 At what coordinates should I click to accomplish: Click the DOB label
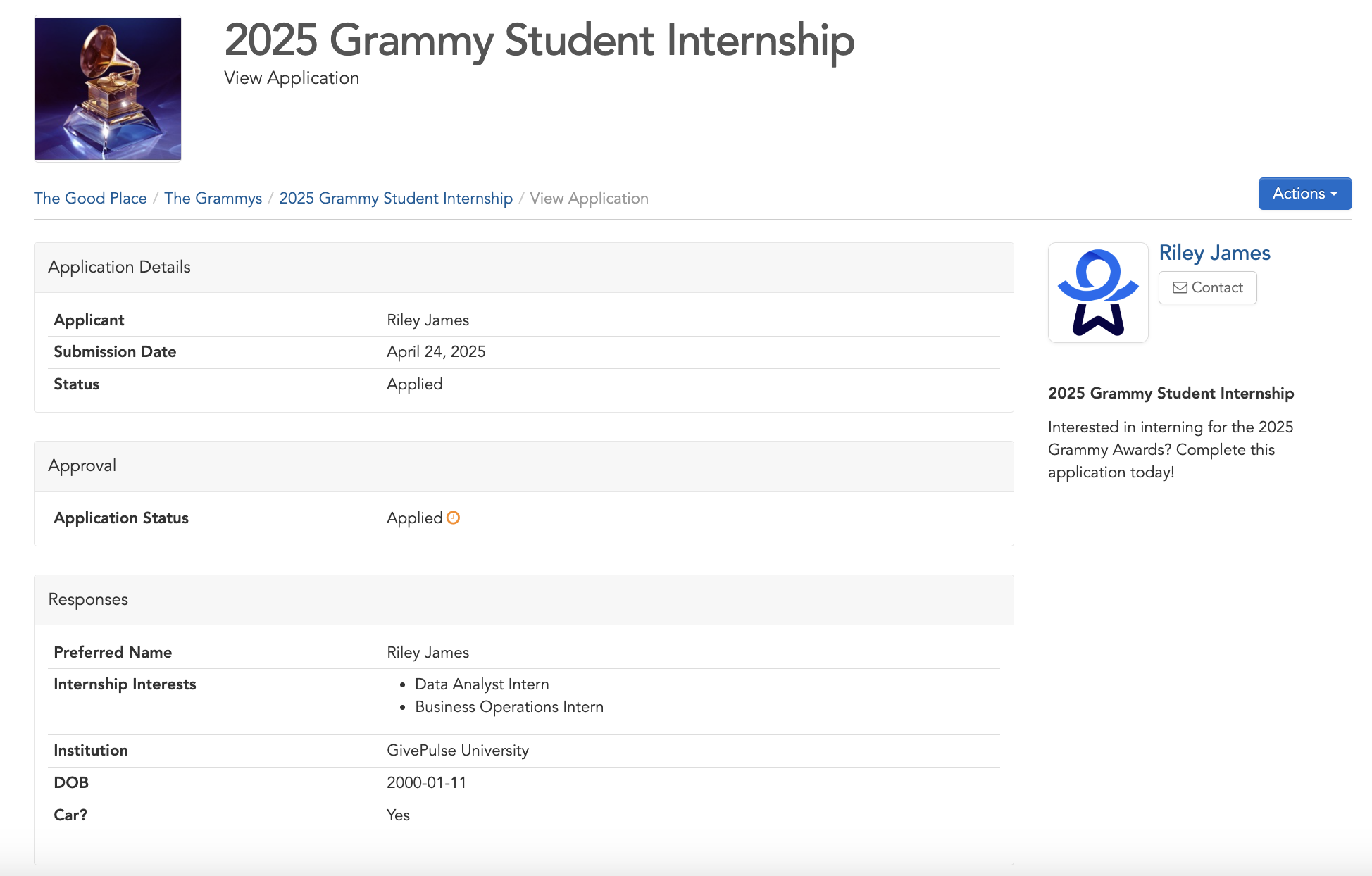click(71, 782)
